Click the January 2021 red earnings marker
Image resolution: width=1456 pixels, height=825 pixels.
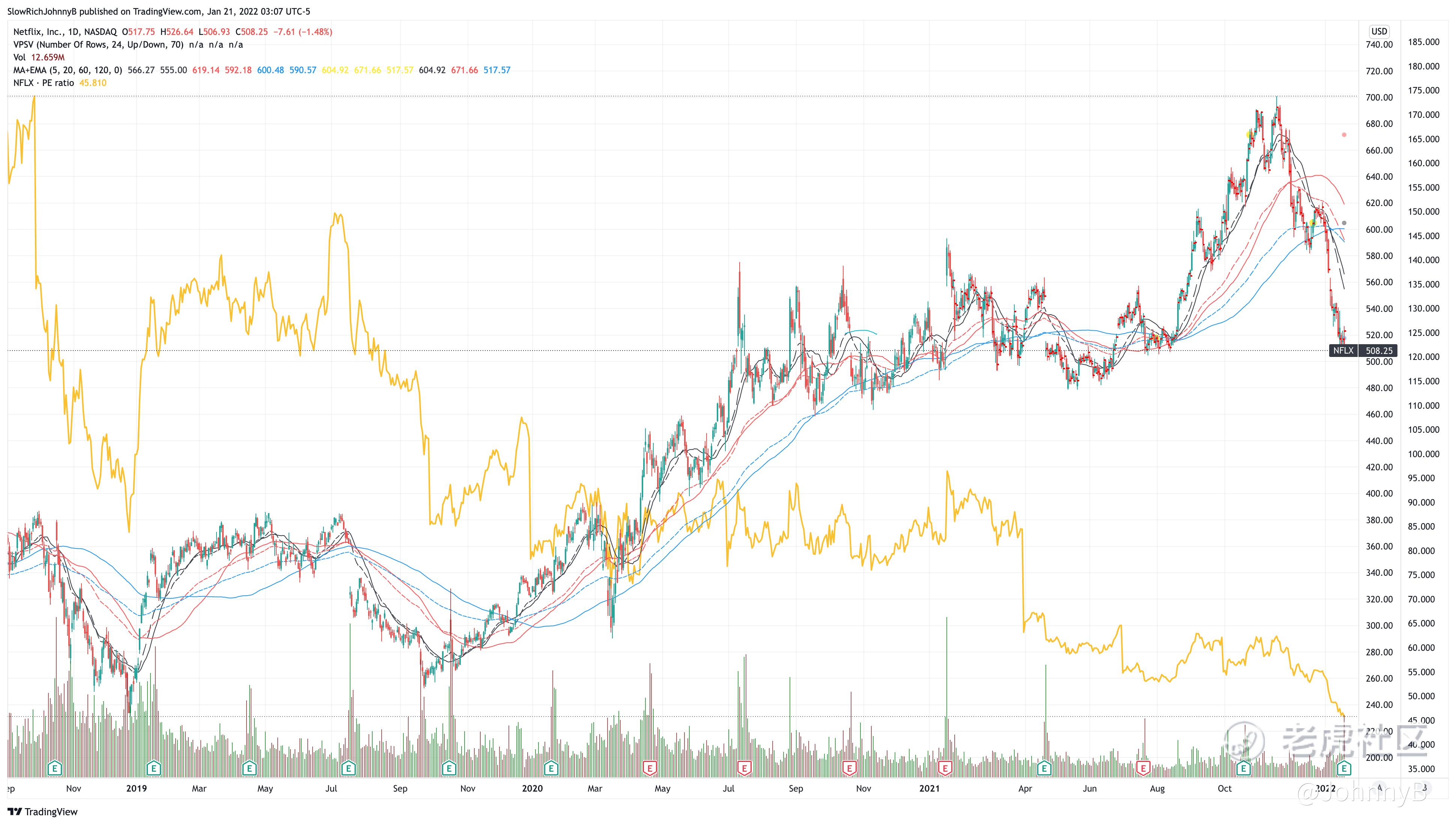pyautogui.click(x=945, y=768)
